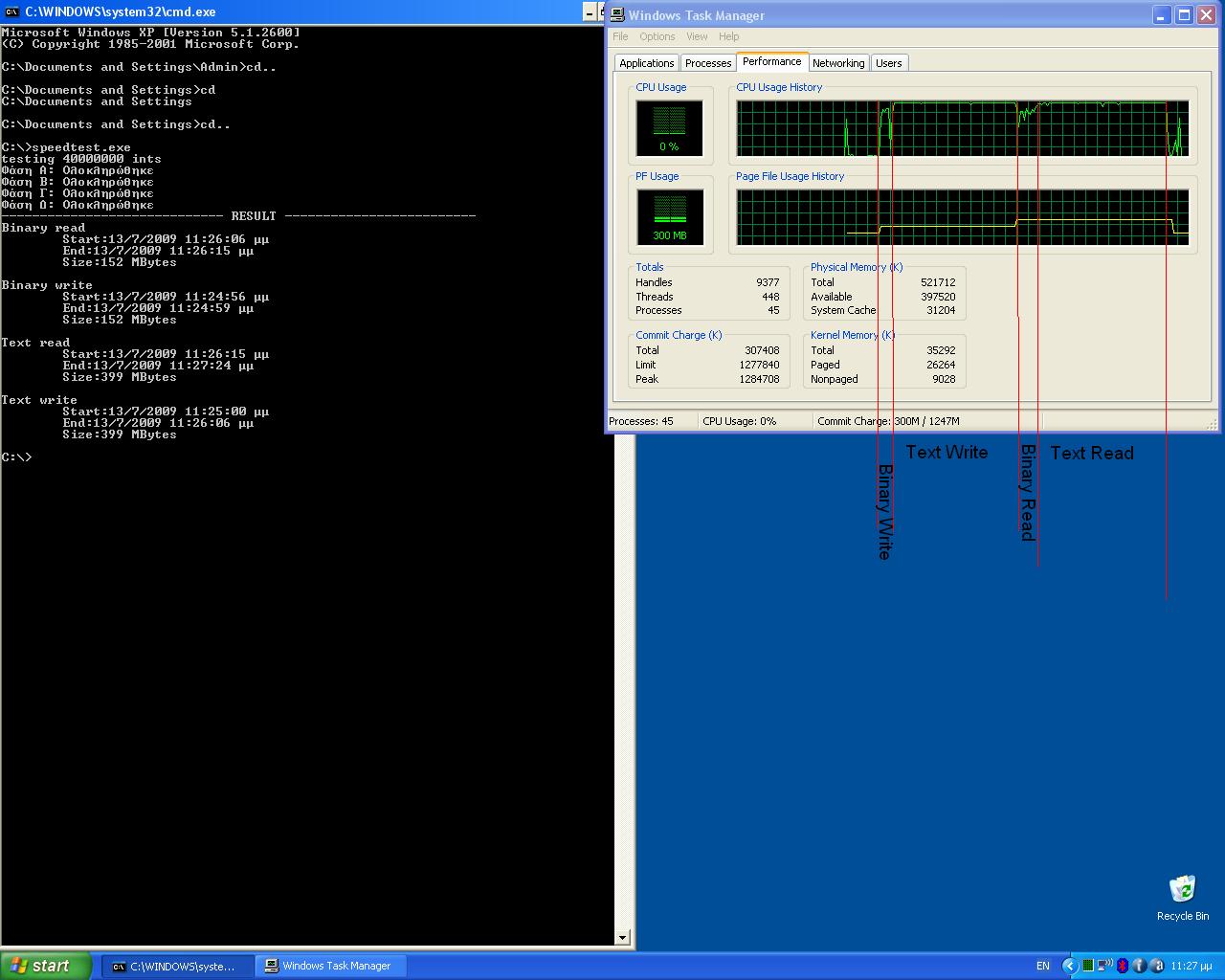Minimize the Windows Task Manager window

point(1162,14)
